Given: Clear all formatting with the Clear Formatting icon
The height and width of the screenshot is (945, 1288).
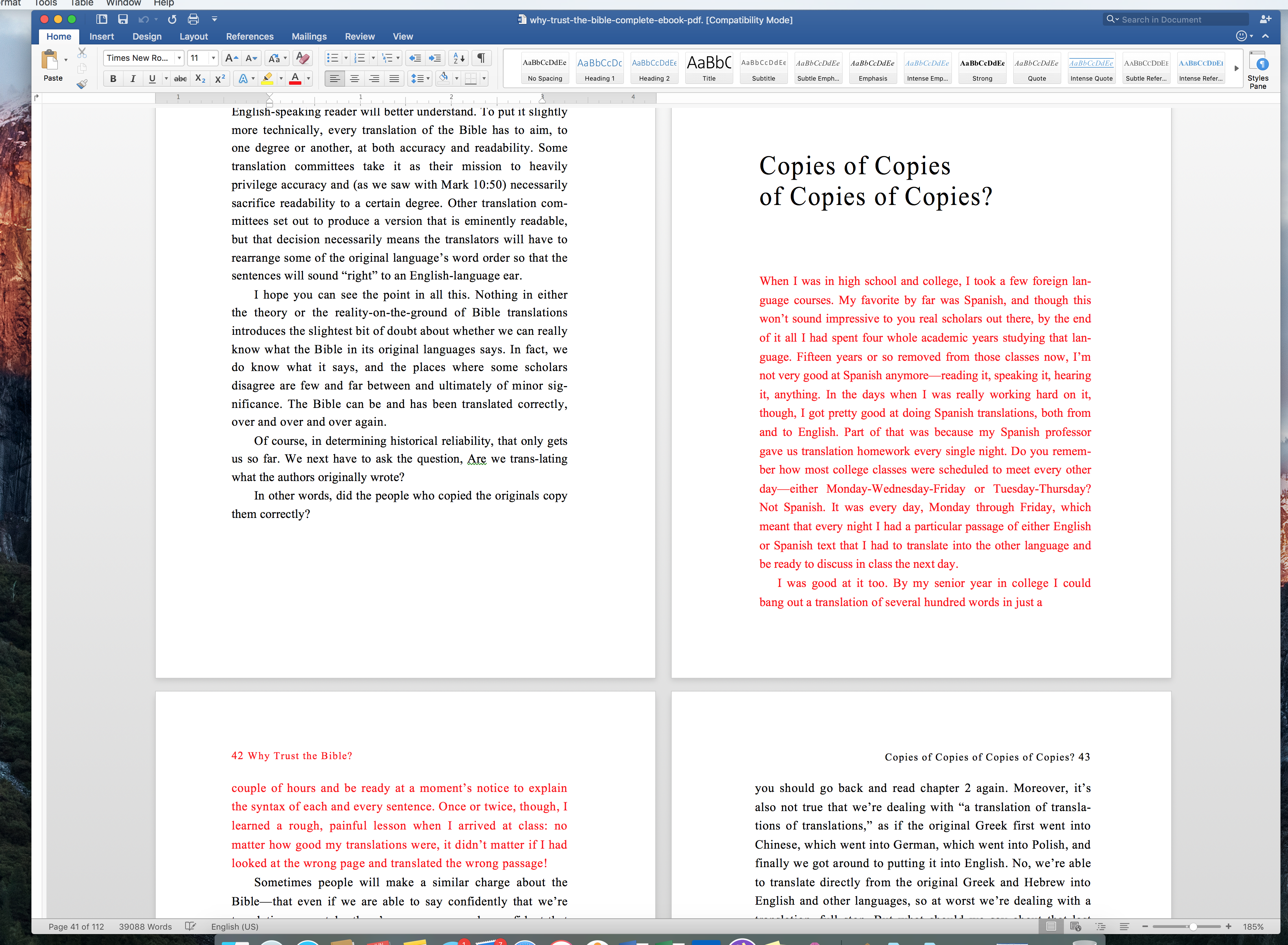Looking at the screenshot, I should coord(303,58).
